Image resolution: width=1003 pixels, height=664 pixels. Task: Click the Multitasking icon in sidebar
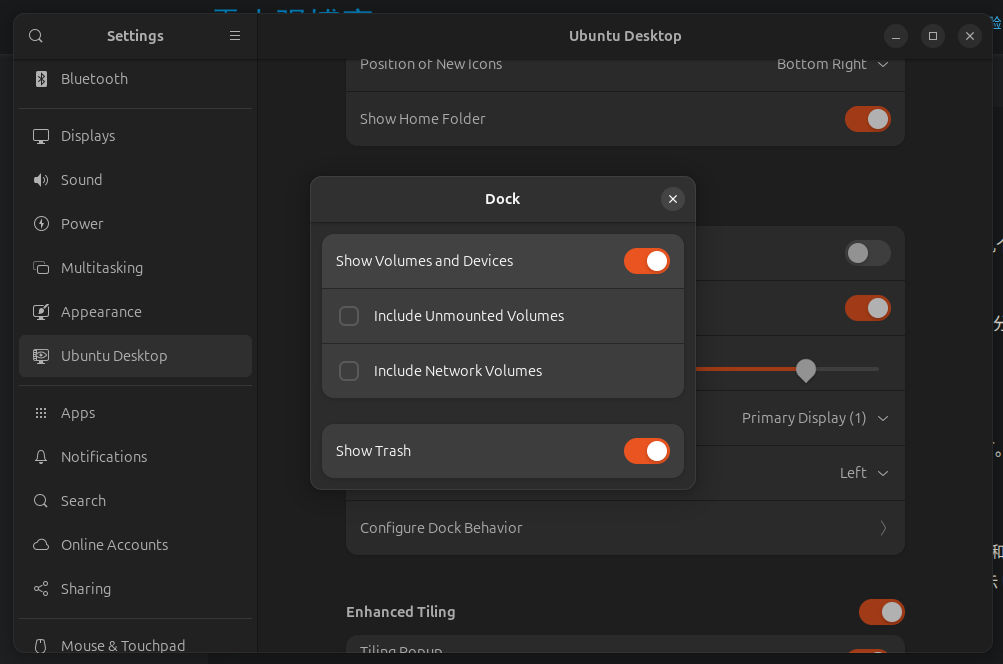[41, 268]
